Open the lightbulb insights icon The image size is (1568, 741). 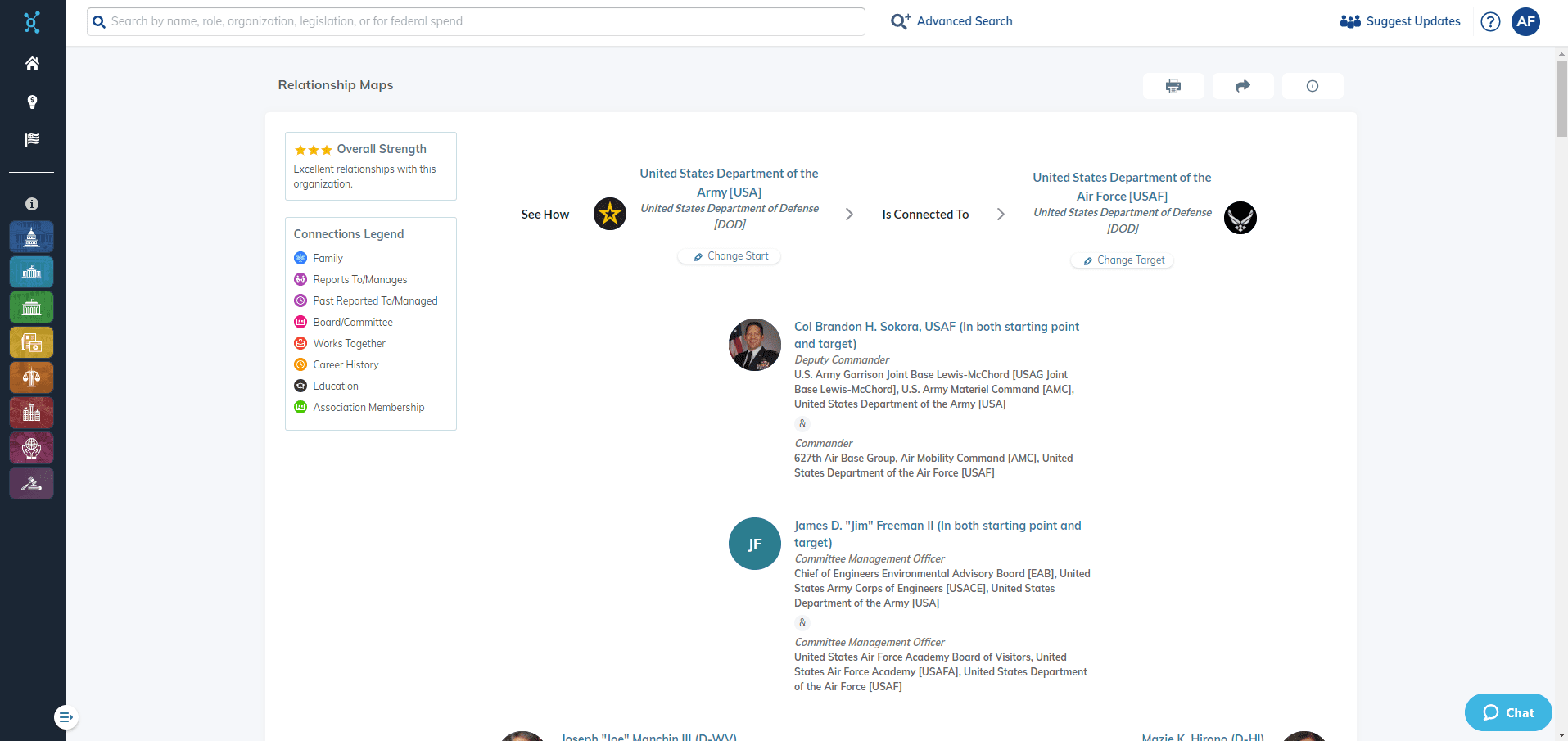pyautogui.click(x=32, y=102)
